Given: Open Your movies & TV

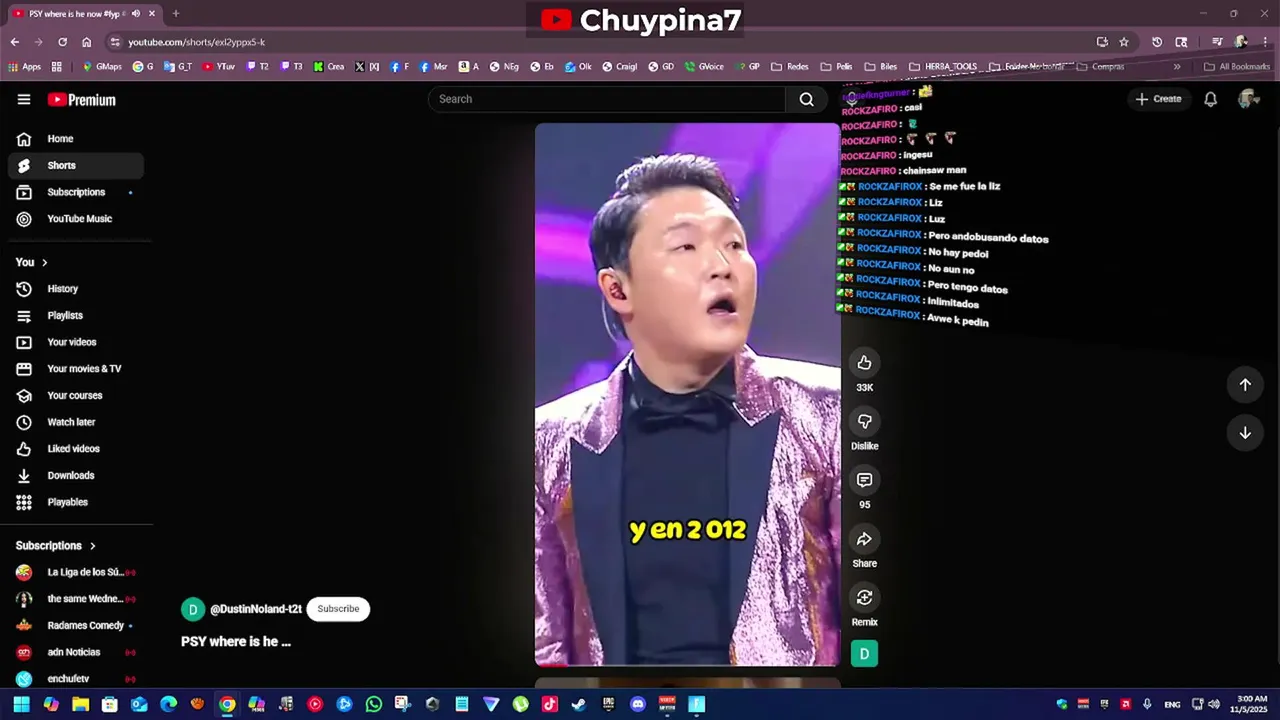Looking at the screenshot, I should 76,369.
